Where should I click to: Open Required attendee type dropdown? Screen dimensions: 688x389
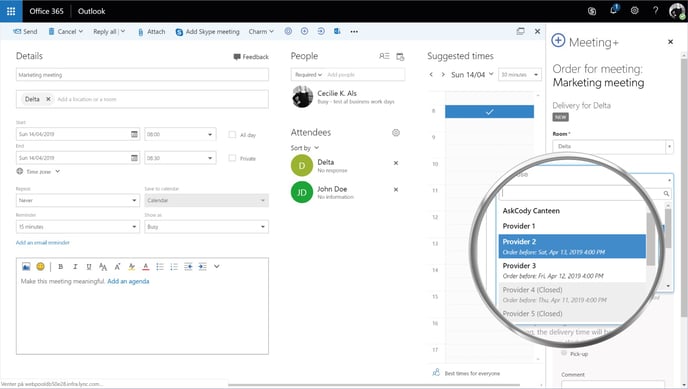point(308,75)
